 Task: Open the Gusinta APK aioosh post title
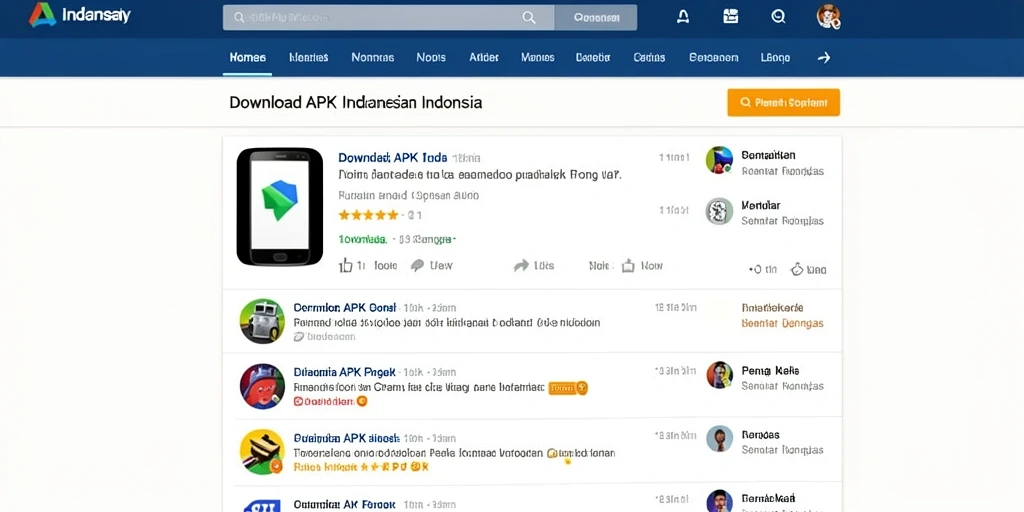346,438
